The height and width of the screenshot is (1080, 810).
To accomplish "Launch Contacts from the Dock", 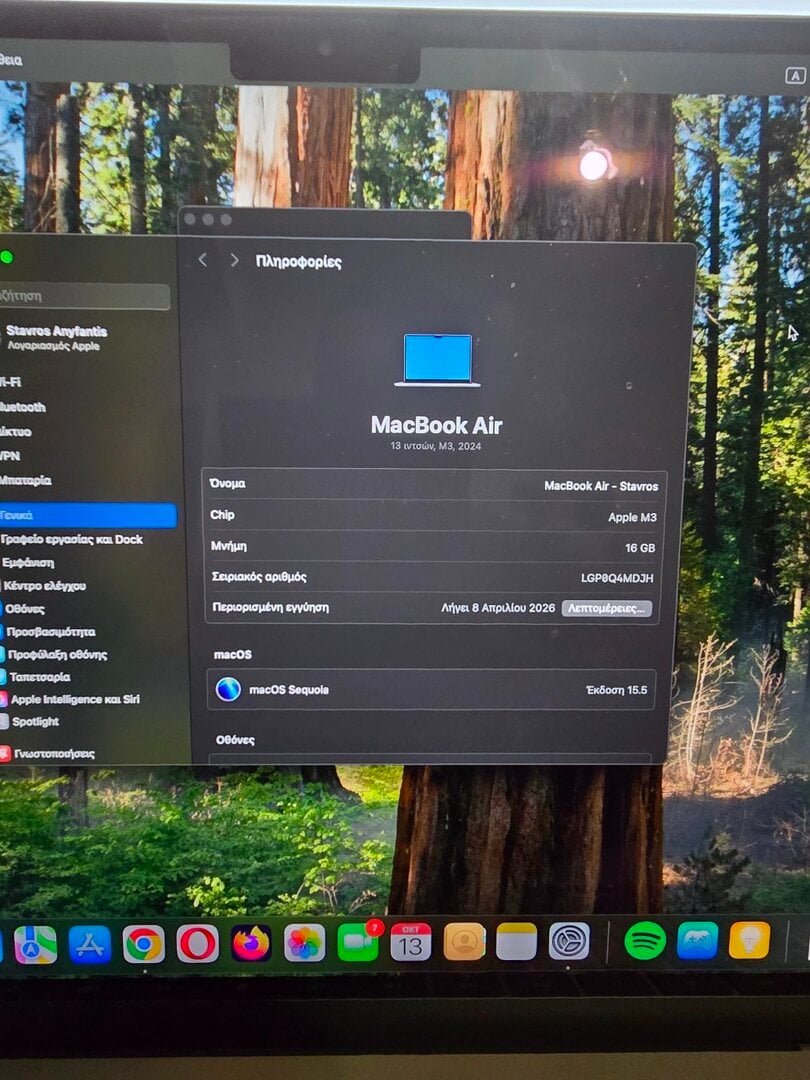I will (464, 942).
